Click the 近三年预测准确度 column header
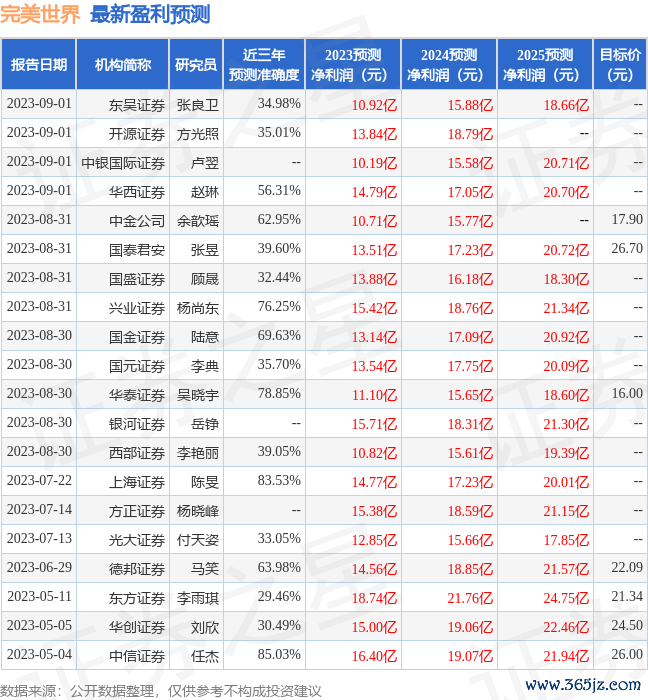Viewport: 648px width, 700px height. (x=264, y=64)
